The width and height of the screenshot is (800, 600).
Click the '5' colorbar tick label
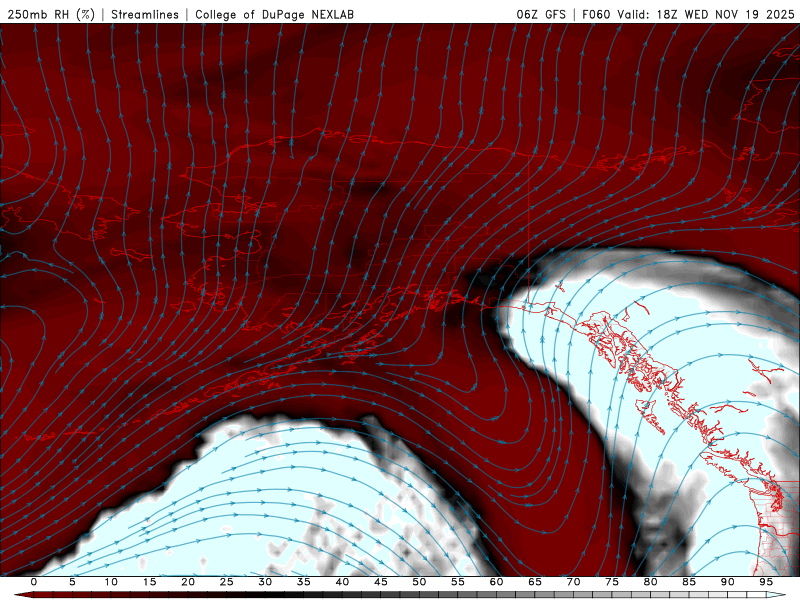coord(72,582)
